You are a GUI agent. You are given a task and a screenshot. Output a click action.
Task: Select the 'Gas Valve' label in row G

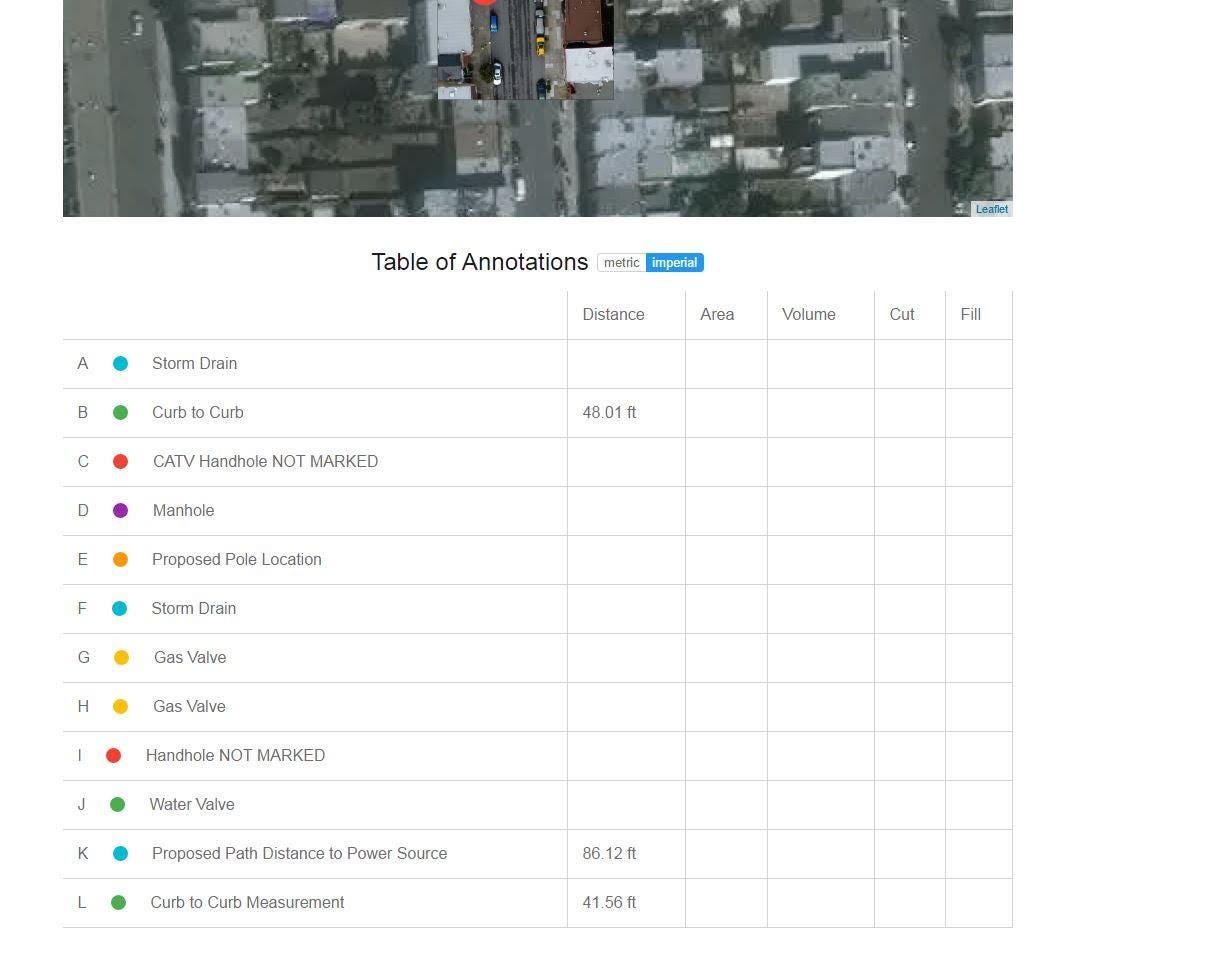pyautogui.click(x=190, y=658)
